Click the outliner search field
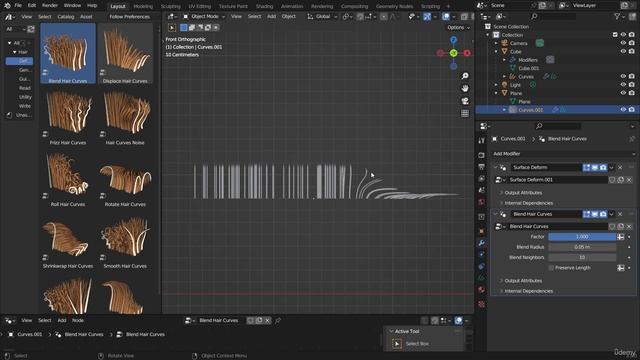 (x=553, y=16)
